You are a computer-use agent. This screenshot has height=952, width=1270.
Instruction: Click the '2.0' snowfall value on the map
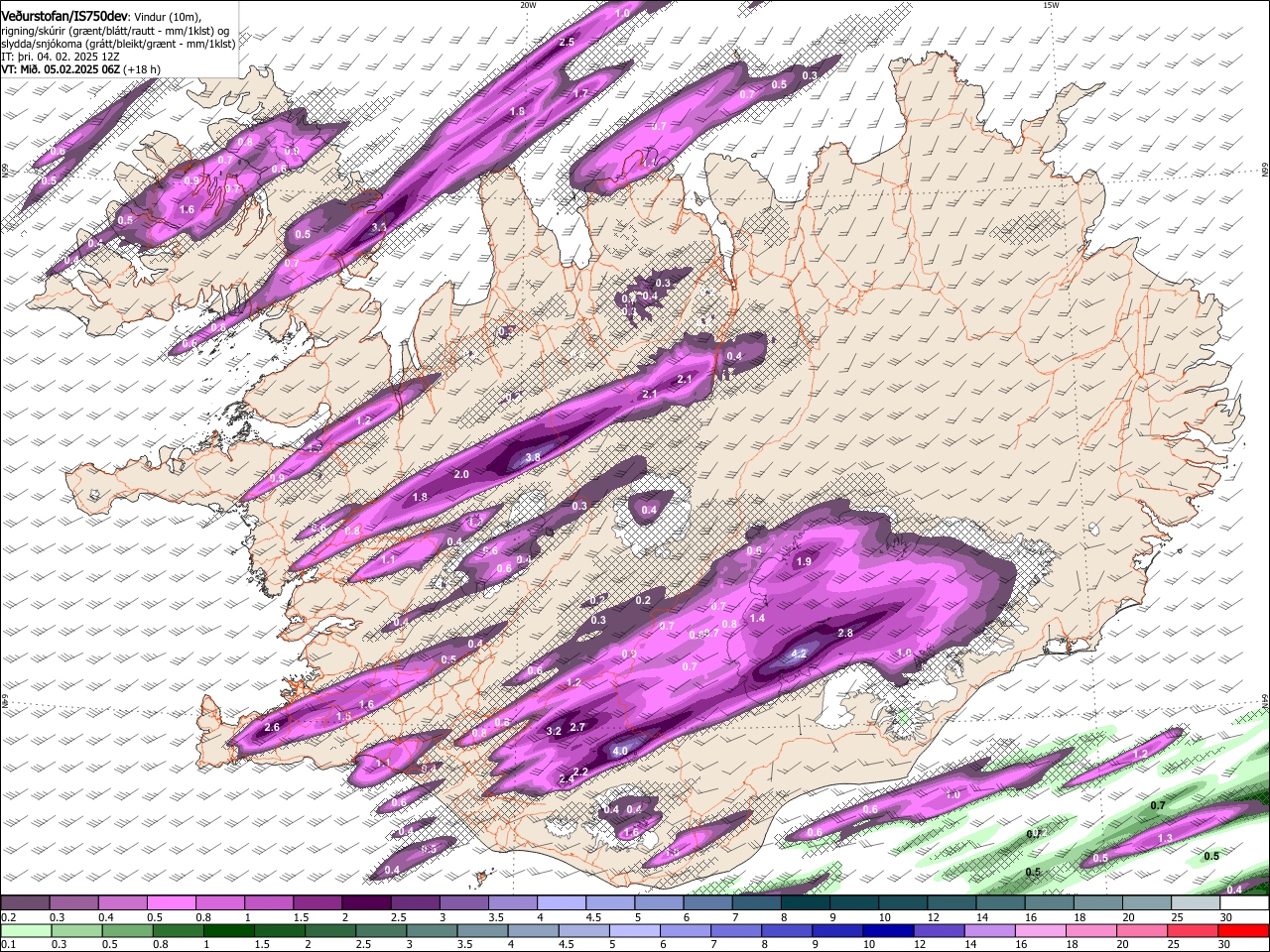[x=461, y=474]
